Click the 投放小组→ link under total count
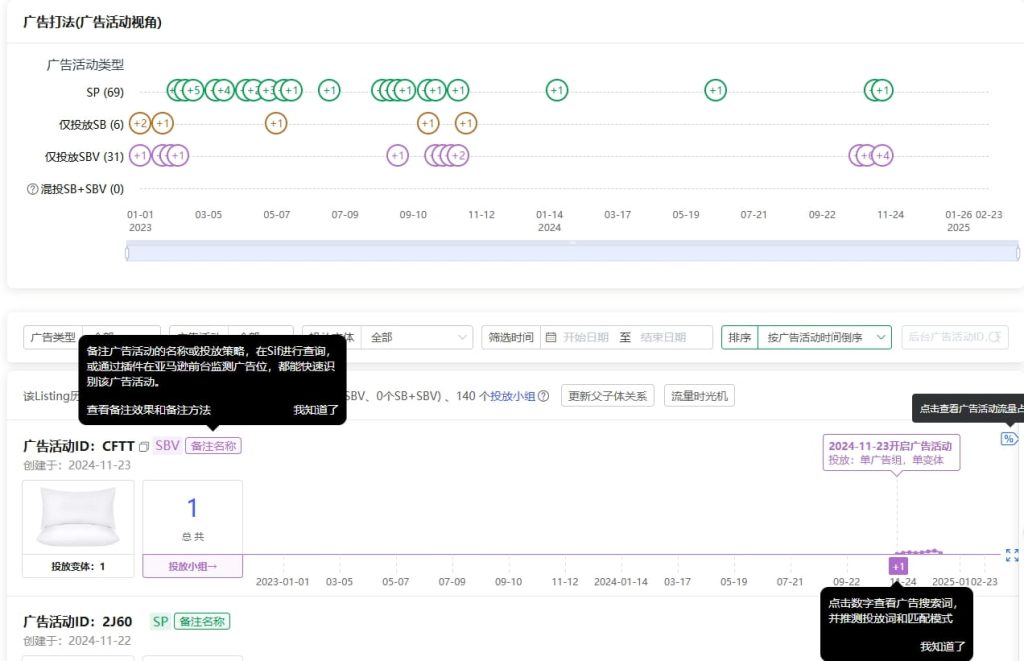The height and width of the screenshot is (661, 1024). tap(192, 566)
